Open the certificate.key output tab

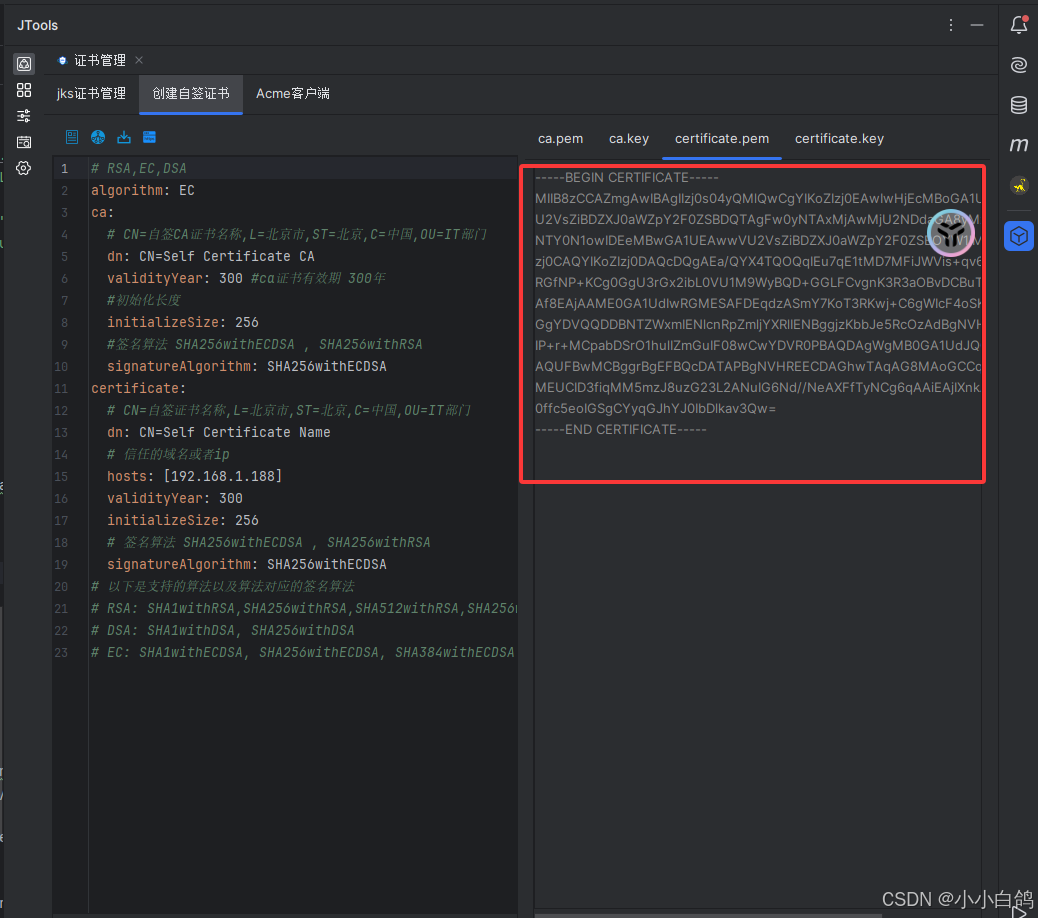pyautogui.click(x=839, y=139)
